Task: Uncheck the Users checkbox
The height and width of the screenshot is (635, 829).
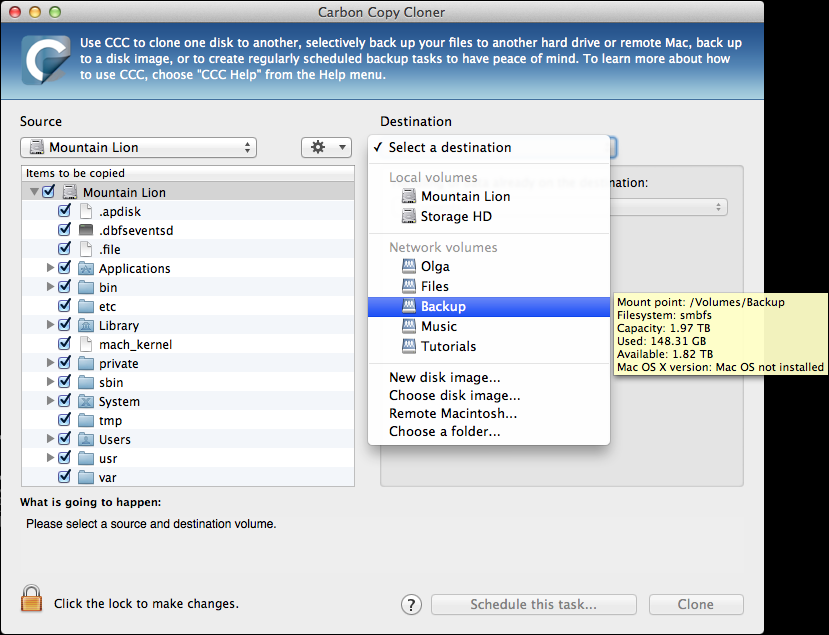Action: 65,439
